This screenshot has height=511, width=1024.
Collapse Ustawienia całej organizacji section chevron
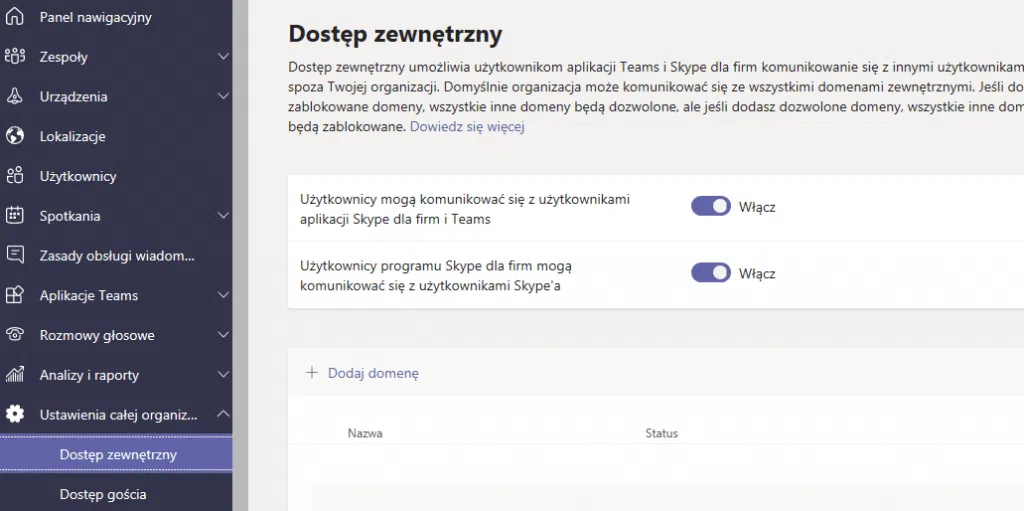pyautogui.click(x=223, y=414)
